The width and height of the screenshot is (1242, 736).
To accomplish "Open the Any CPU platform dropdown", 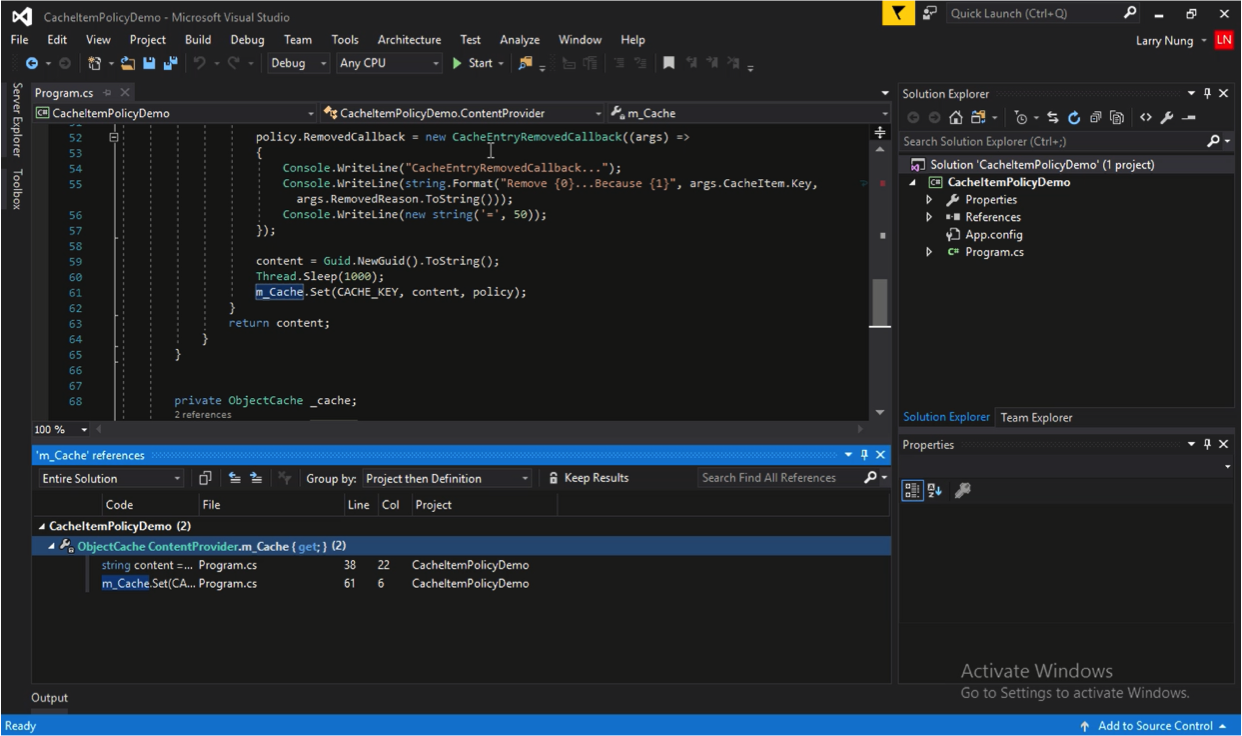I will (389, 63).
